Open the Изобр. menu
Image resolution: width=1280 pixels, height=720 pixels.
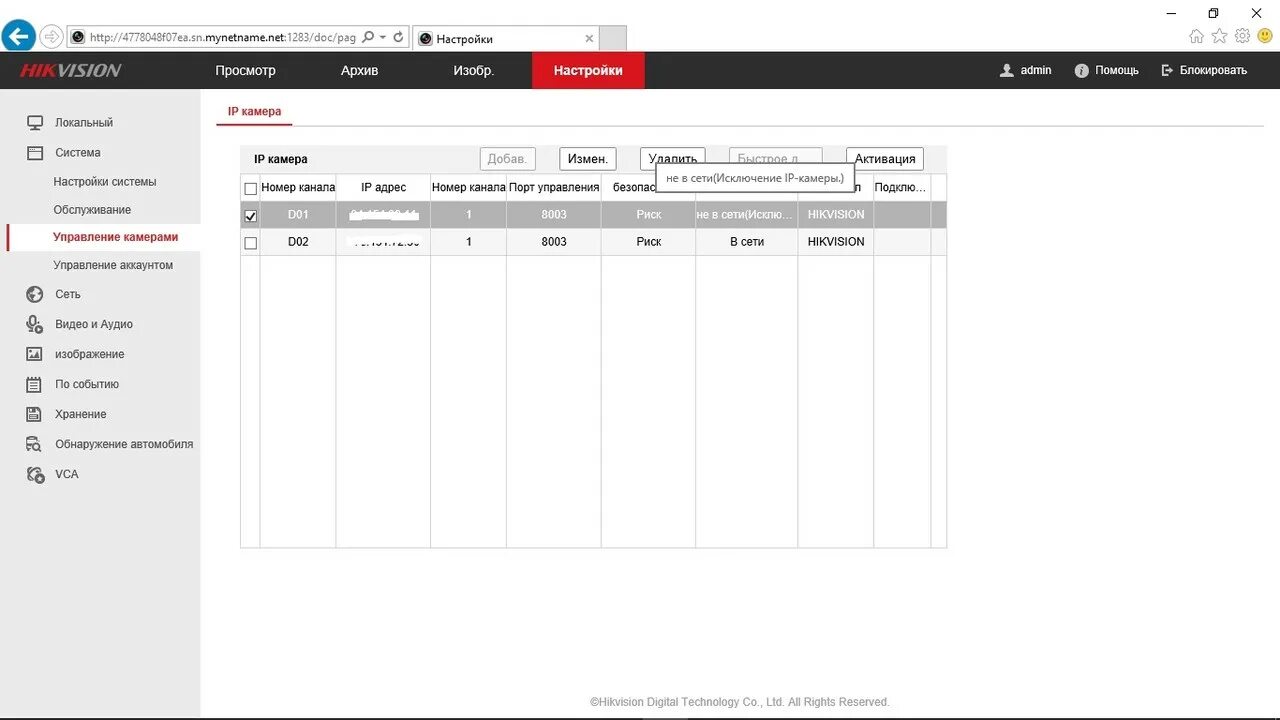point(474,70)
